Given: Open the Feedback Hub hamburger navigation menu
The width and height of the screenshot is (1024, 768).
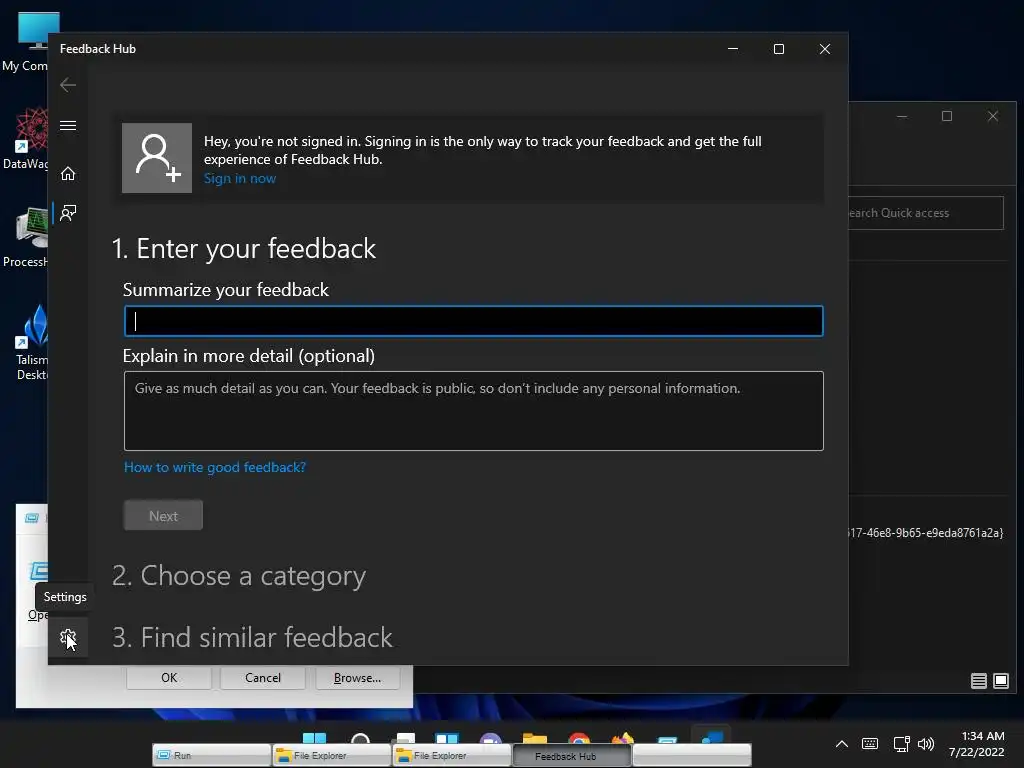Looking at the screenshot, I should 68,125.
